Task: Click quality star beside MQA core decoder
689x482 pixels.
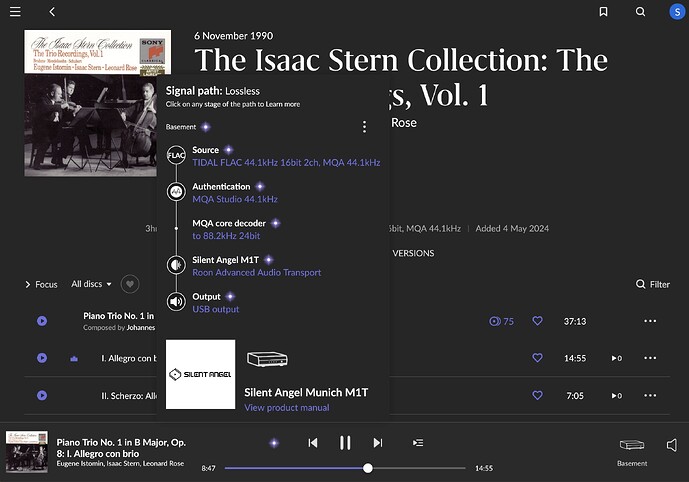Action: click(x=276, y=223)
